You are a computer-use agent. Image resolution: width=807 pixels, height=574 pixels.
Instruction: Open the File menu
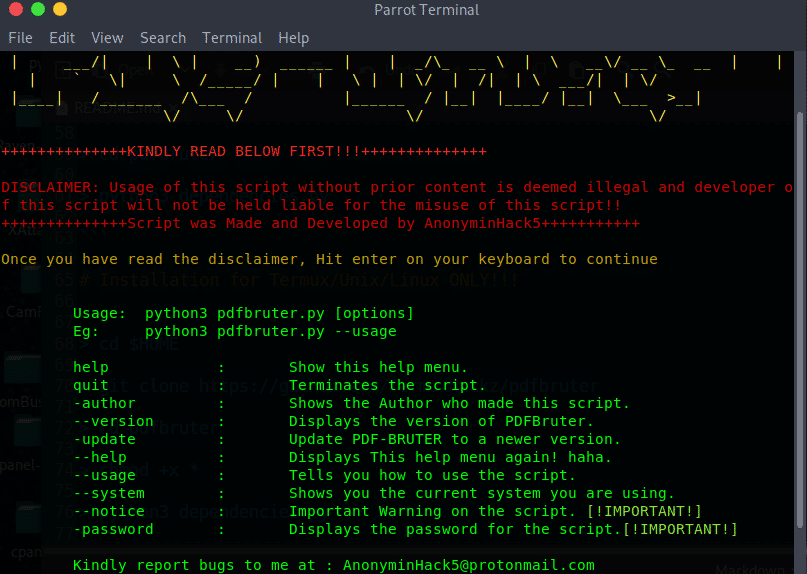point(20,38)
